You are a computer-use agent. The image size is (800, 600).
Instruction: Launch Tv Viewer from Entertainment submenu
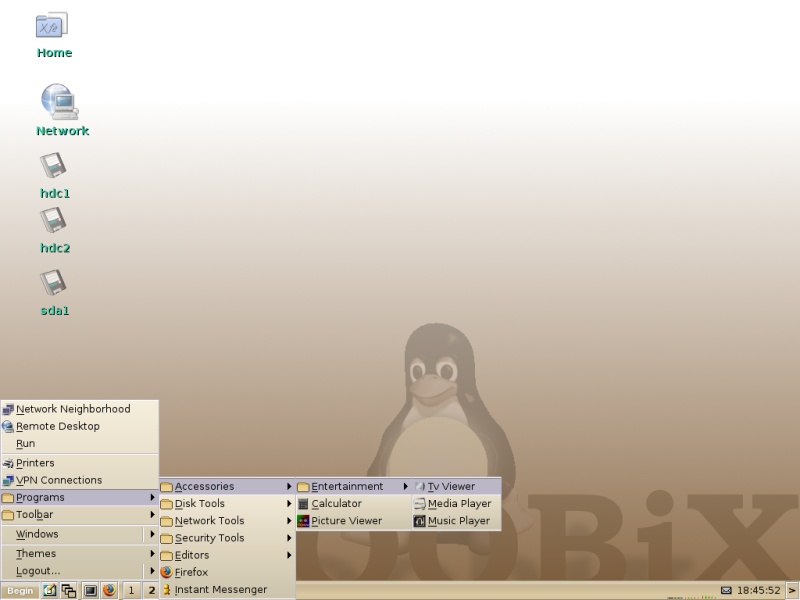451,487
